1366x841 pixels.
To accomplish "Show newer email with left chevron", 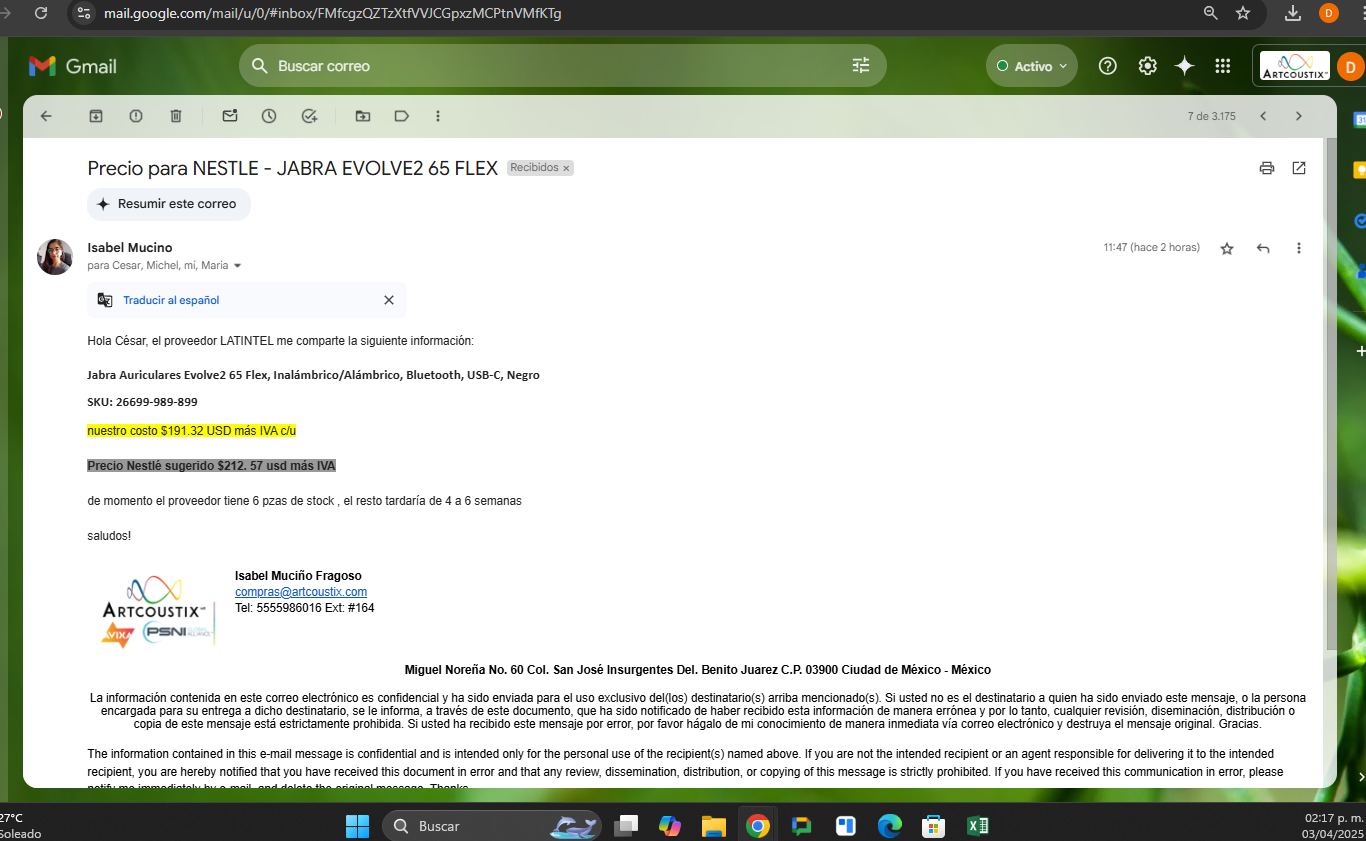I will [x=1263, y=116].
